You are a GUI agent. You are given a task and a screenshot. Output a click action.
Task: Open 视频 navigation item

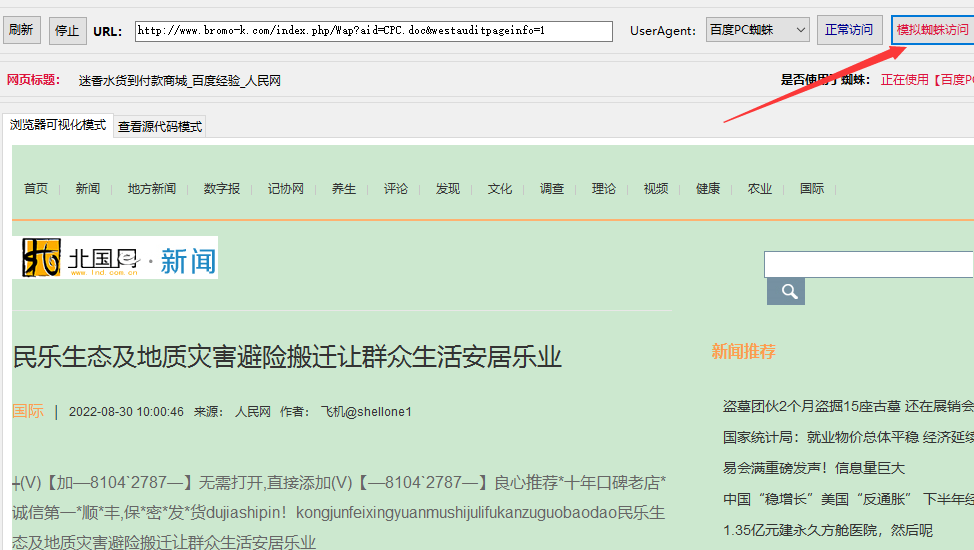(x=656, y=189)
